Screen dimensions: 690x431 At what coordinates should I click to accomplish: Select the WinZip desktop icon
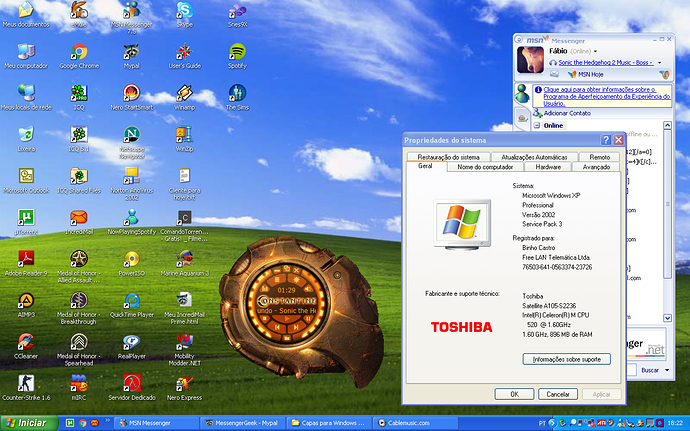184,139
